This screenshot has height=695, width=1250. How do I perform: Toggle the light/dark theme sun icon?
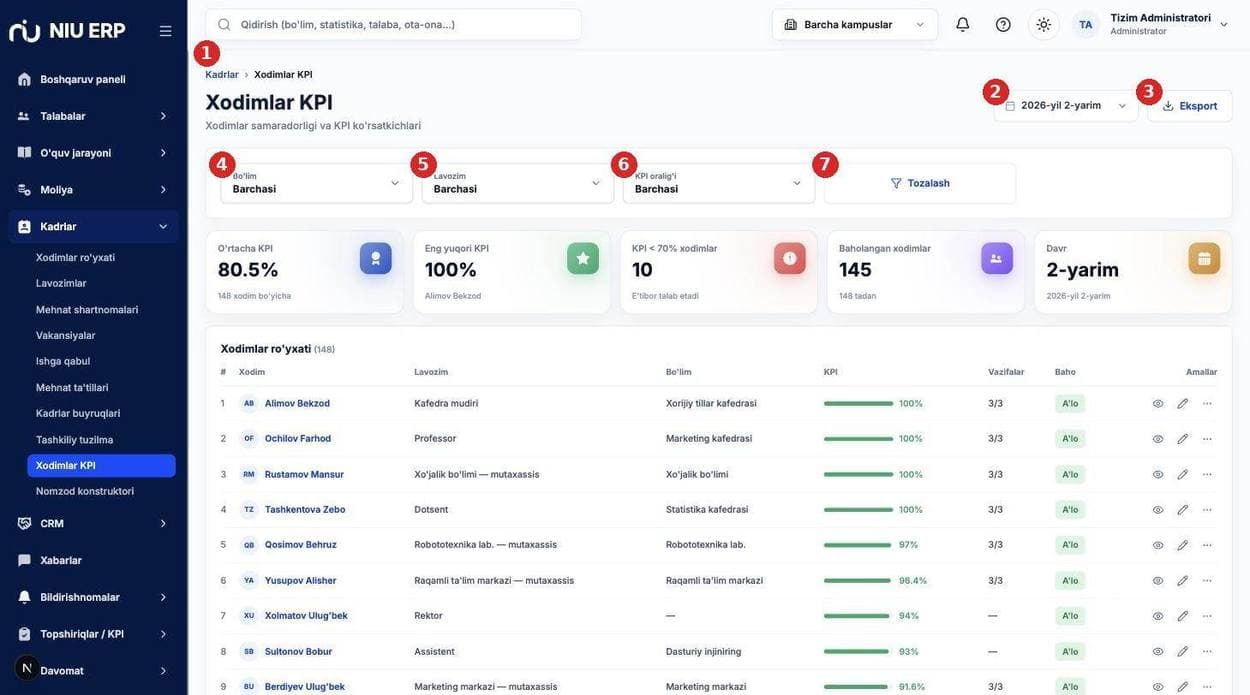point(1044,24)
